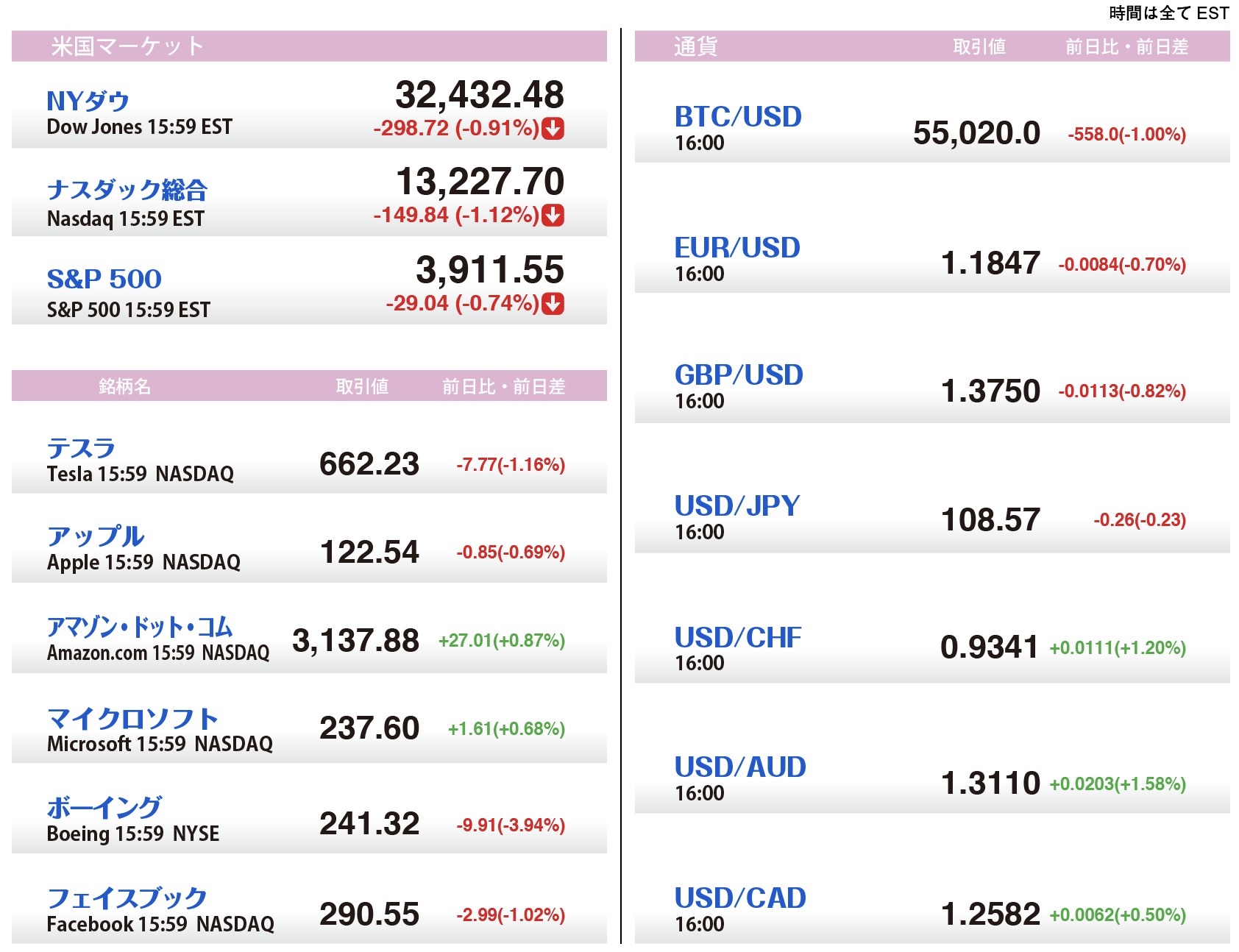The width and height of the screenshot is (1239, 952).
Task: Open the アマゾン・ドット・コム stock link
Action: [x=140, y=627]
